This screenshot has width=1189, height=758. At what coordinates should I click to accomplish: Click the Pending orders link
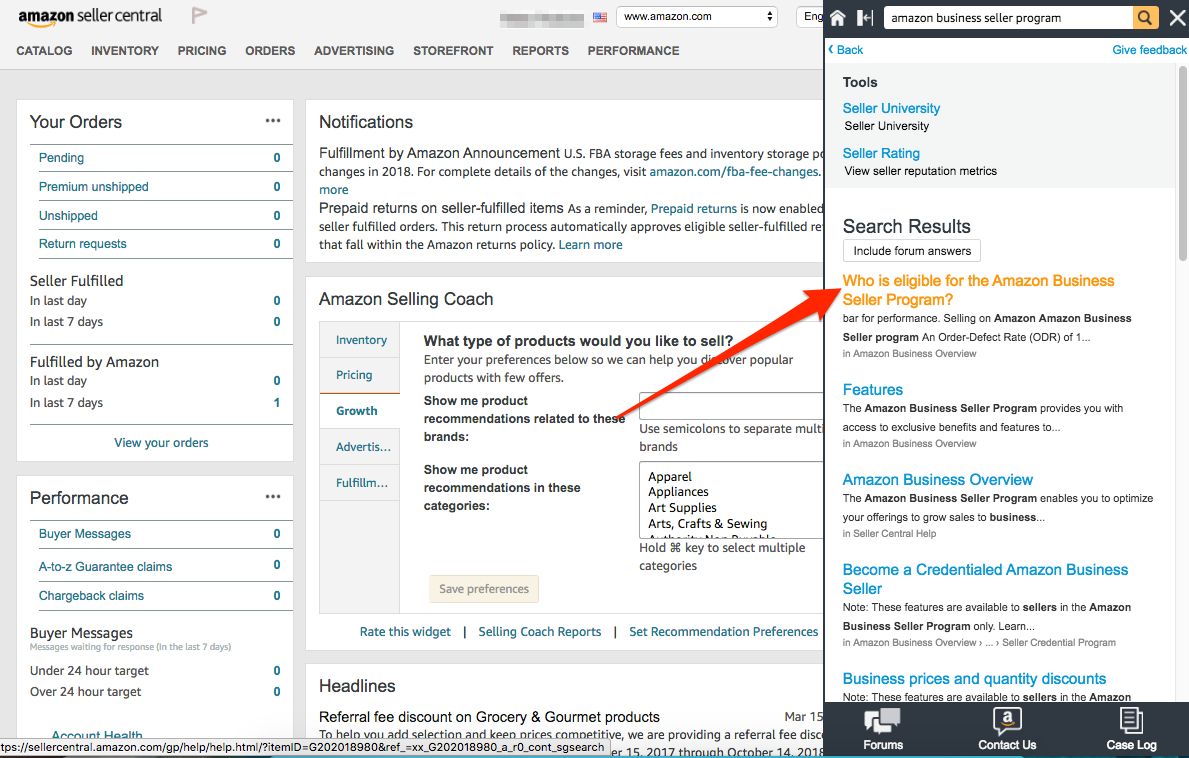[61, 158]
